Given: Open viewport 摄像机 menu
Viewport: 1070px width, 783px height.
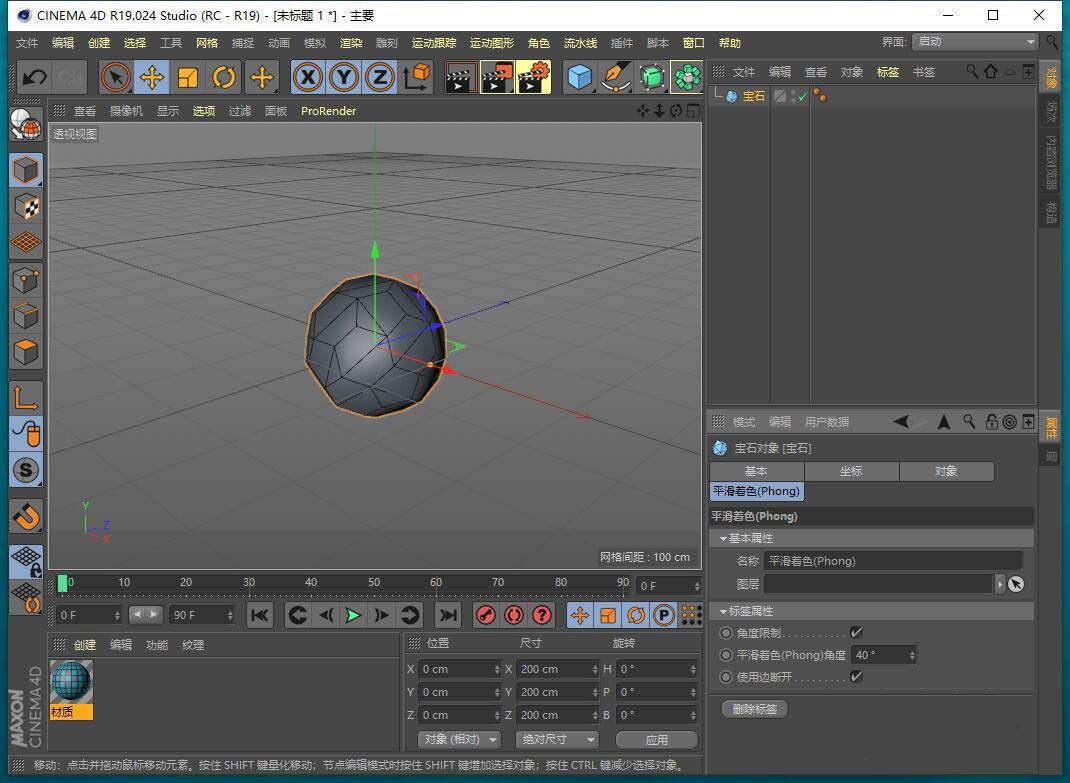Looking at the screenshot, I should pos(126,111).
